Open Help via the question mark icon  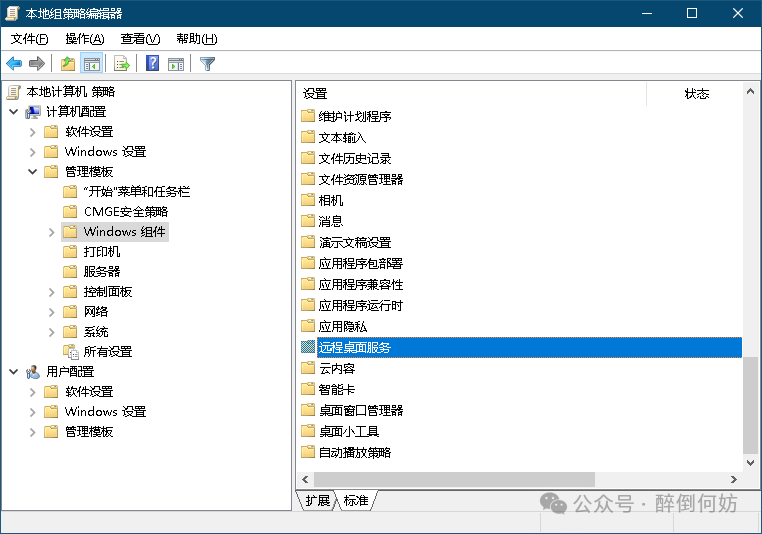[x=152, y=64]
